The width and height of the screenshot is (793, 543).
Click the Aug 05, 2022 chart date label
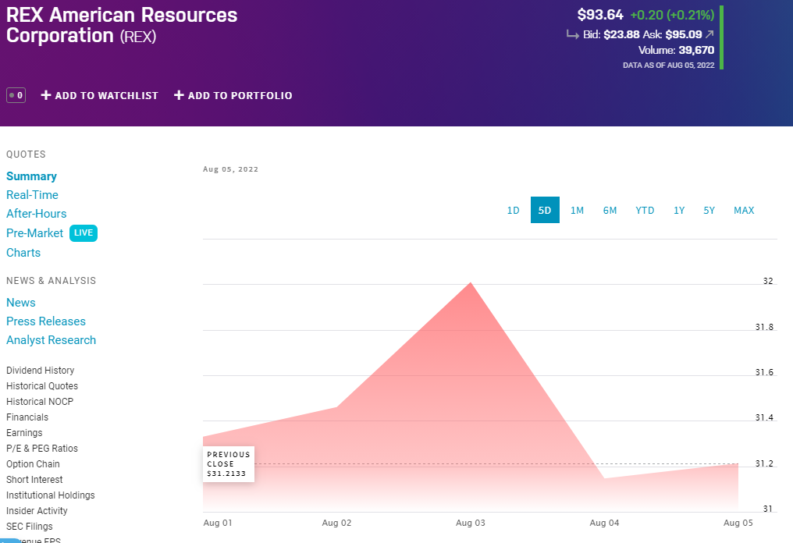click(x=231, y=169)
